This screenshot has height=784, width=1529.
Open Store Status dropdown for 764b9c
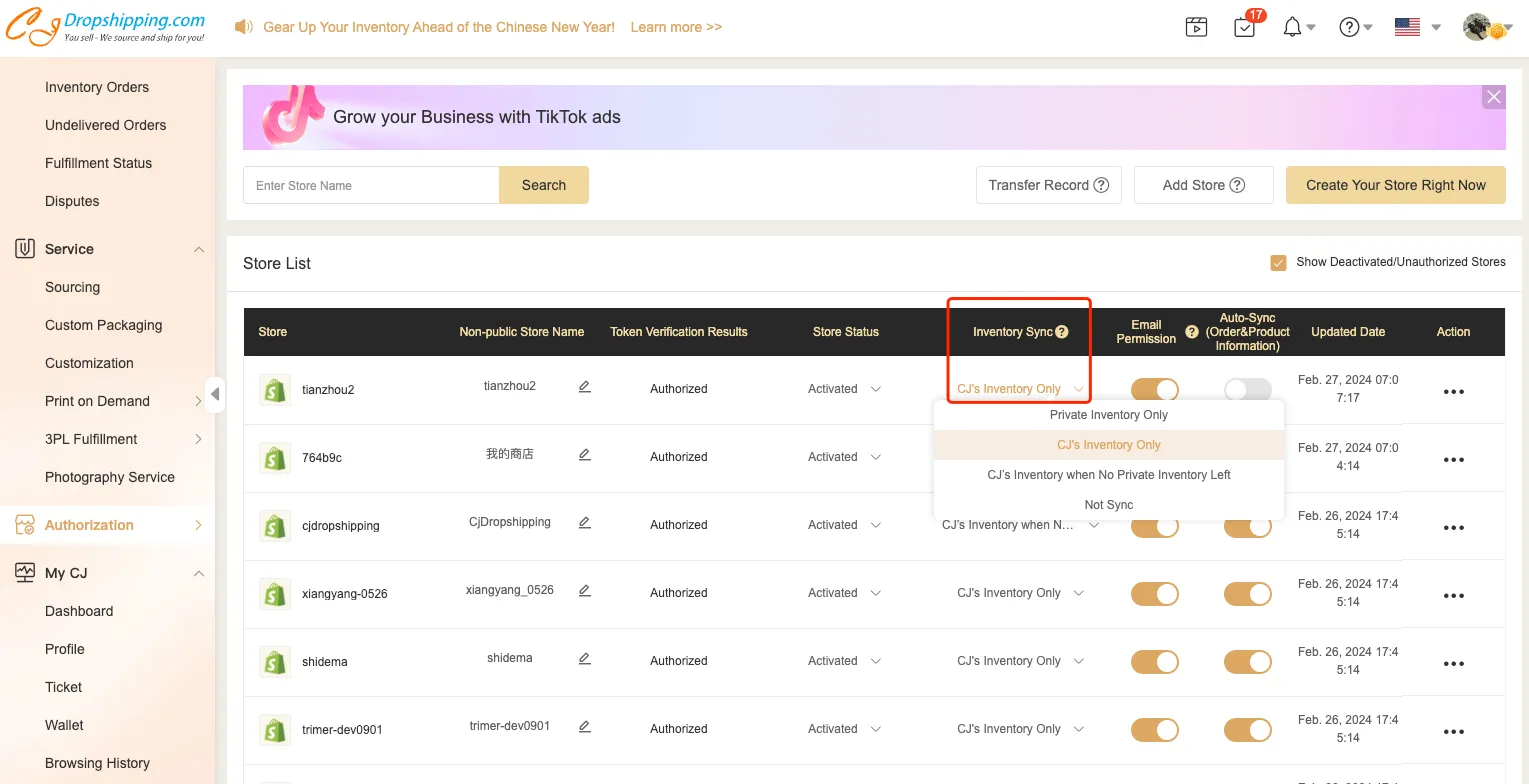coord(845,457)
